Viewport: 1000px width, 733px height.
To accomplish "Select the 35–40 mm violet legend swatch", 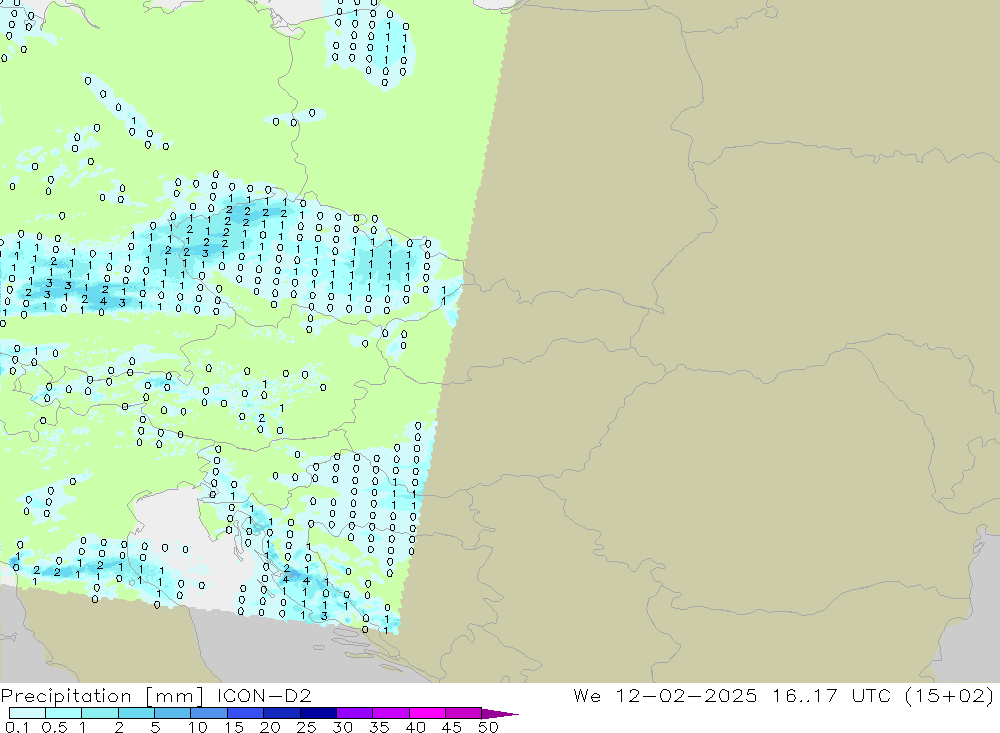I will [391, 713].
